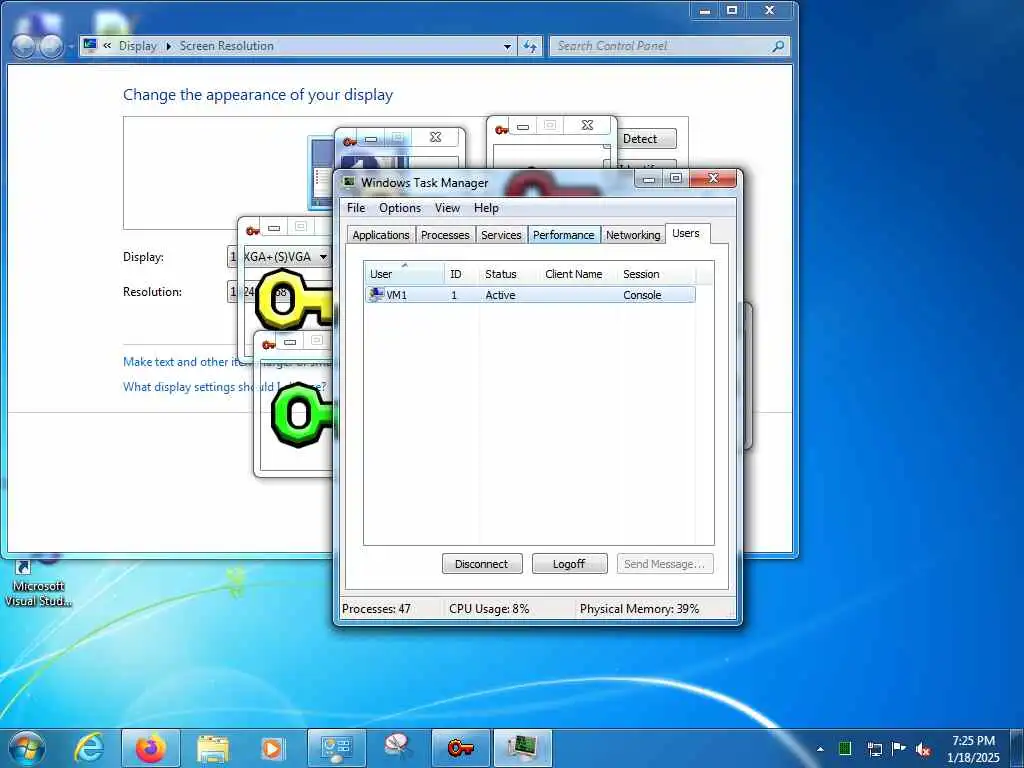Click the clock showing 7:25 PM
1024x768 pixels.
point(974,741)
